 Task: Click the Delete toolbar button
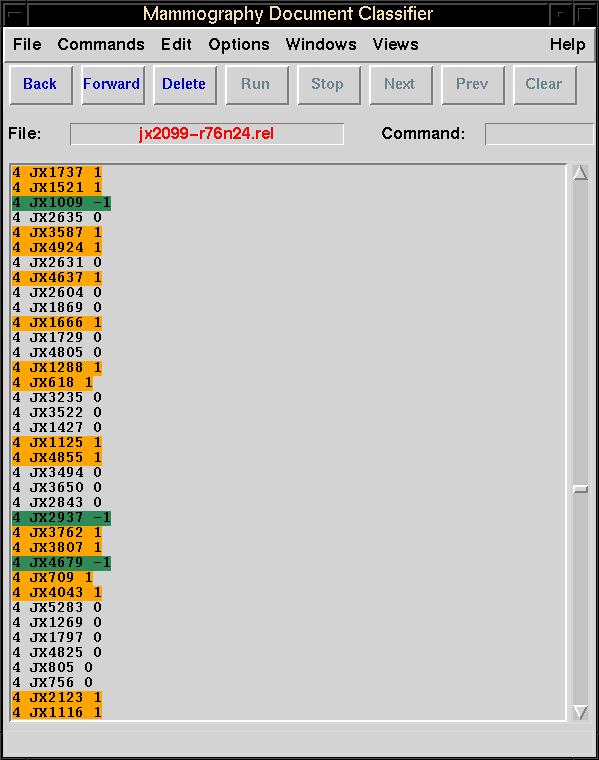185,85
